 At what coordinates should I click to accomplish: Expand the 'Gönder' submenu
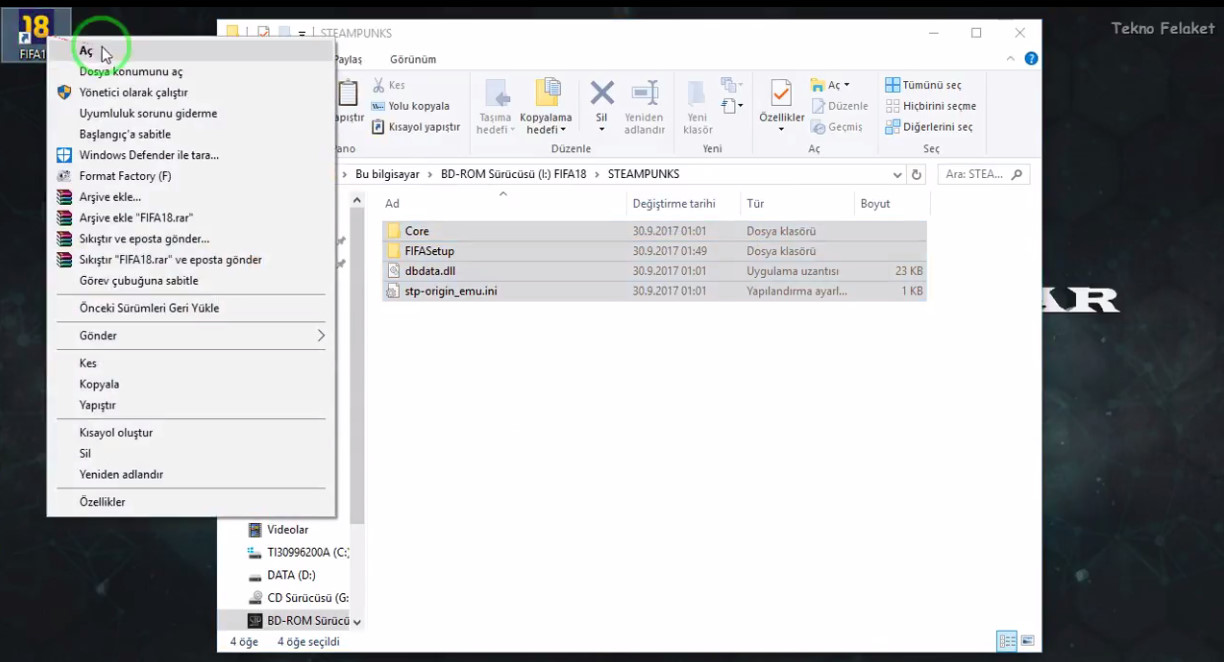(191, 336)
